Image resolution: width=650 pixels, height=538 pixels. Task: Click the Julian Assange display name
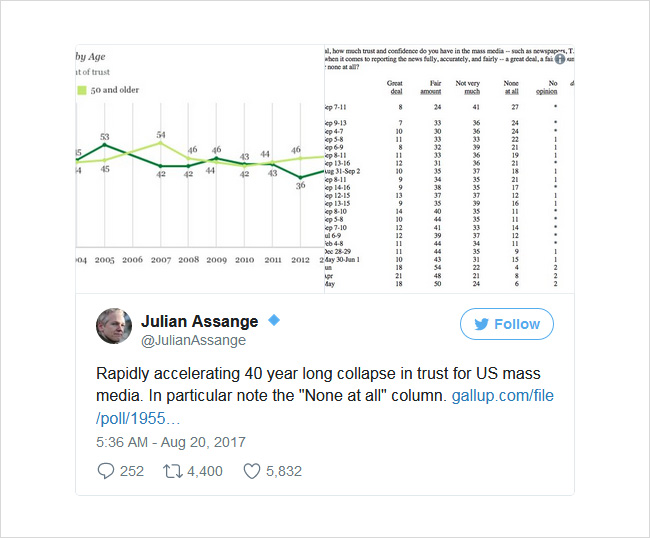[x=199, y=321]
